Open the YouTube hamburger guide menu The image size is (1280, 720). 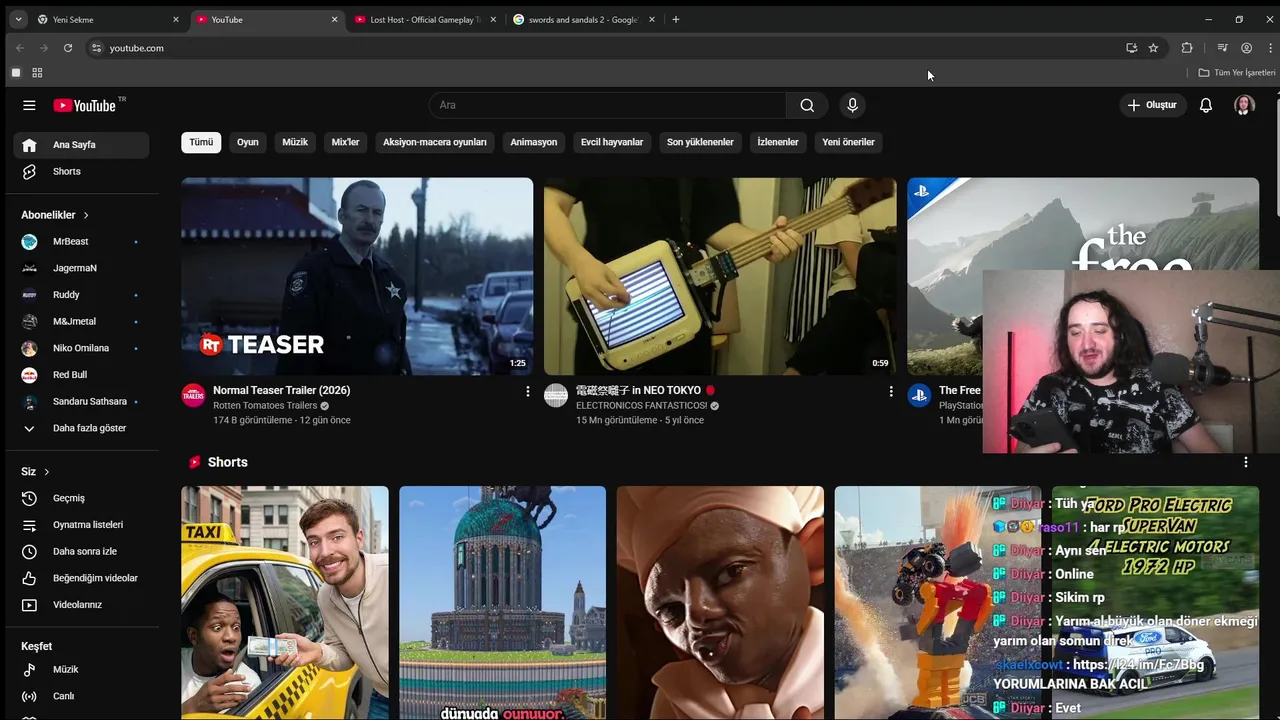(29, 105)
